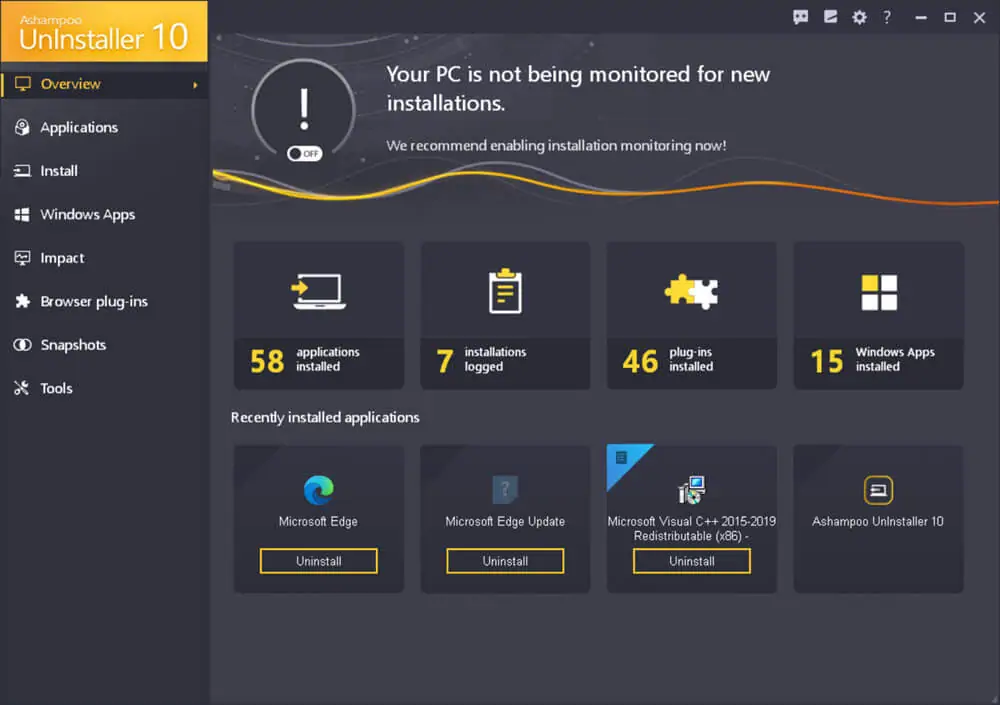Viewport: 1000px width, 705px height.
Task: Click the Overview monitor icon
Action: (22, 84)
